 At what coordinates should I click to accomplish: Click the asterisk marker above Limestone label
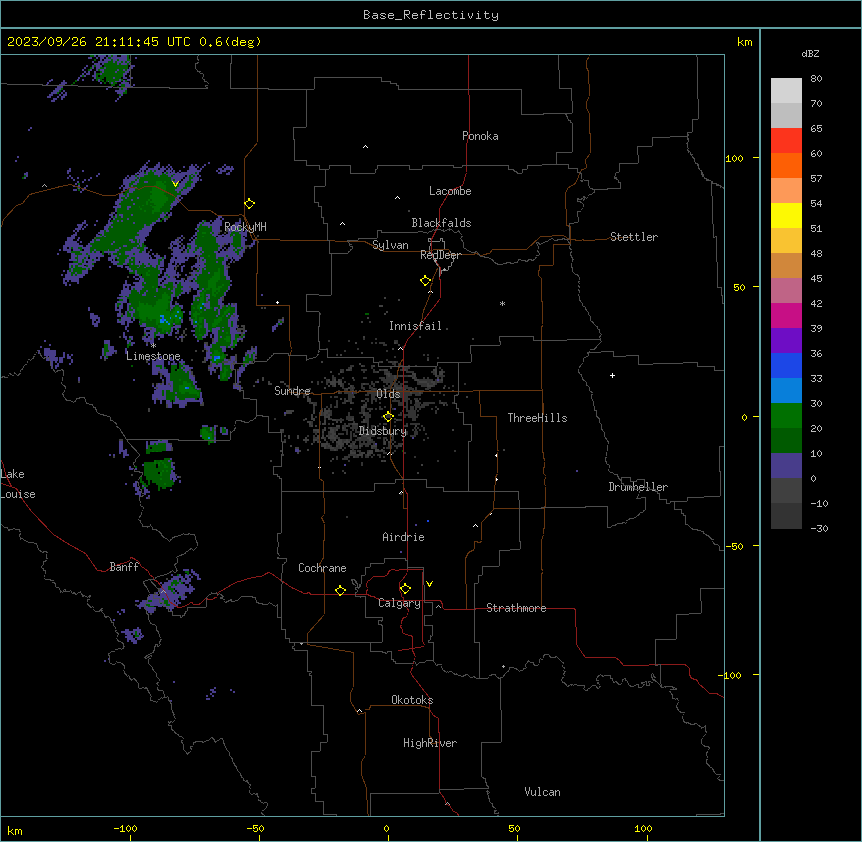(153, 346)
